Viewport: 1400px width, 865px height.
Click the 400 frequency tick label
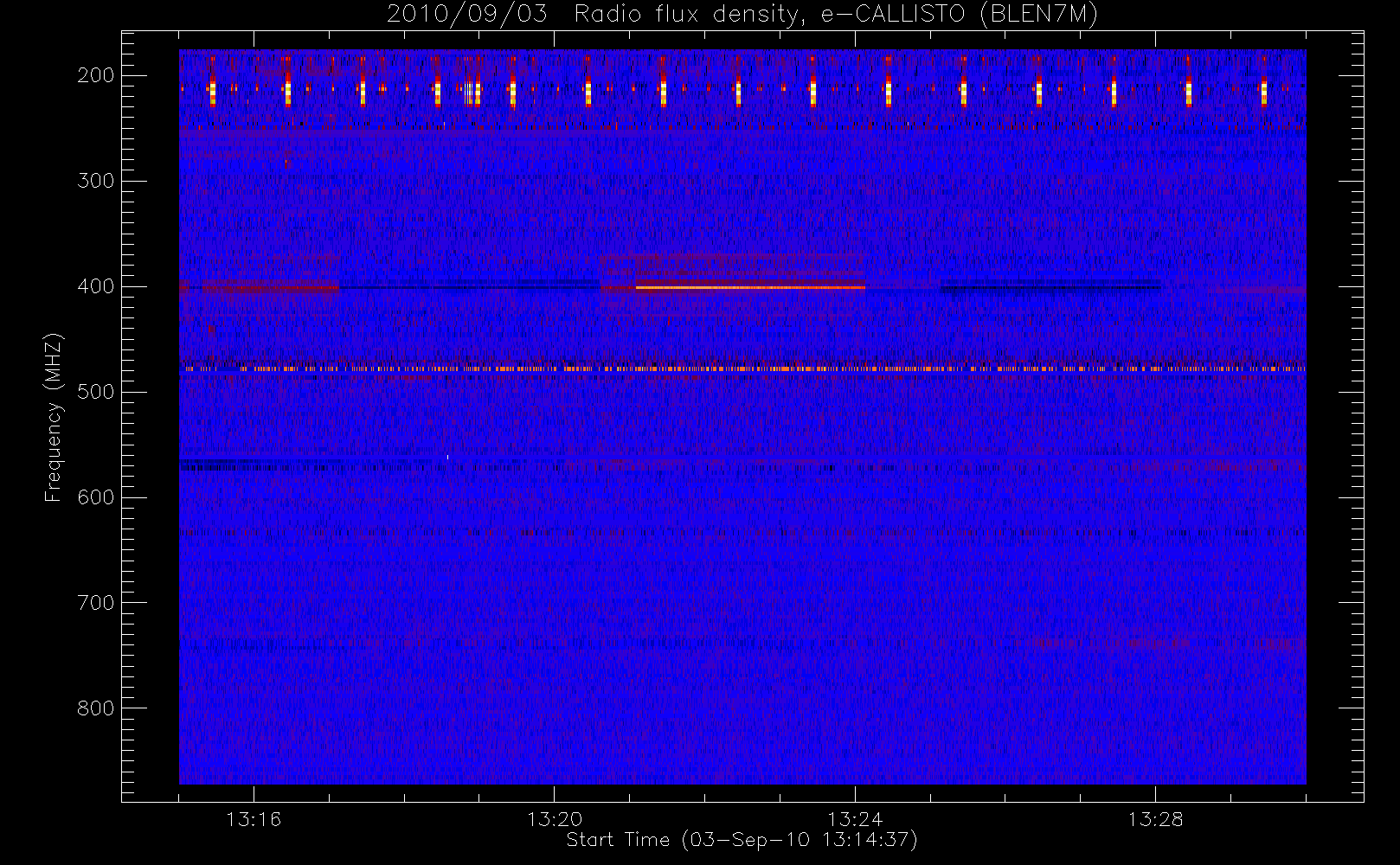pyautogui.click(x=96, y=286)
